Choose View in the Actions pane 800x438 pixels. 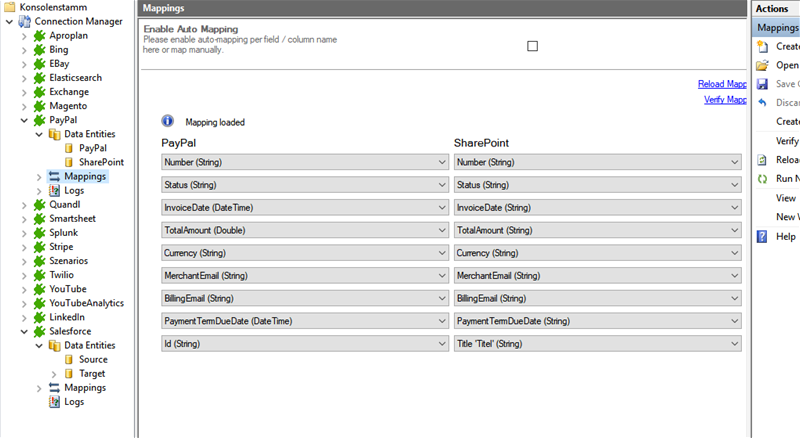tap(786, 198)
